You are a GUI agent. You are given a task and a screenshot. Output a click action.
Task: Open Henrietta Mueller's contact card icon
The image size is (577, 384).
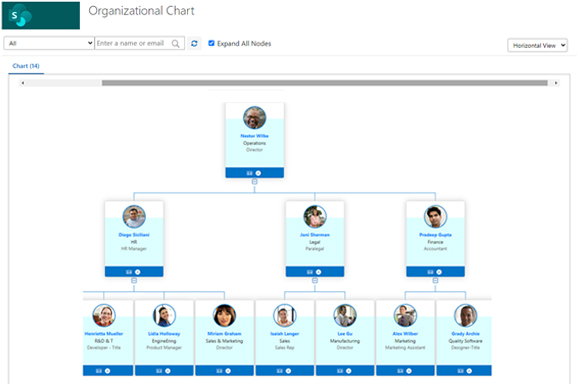[99, 371]
